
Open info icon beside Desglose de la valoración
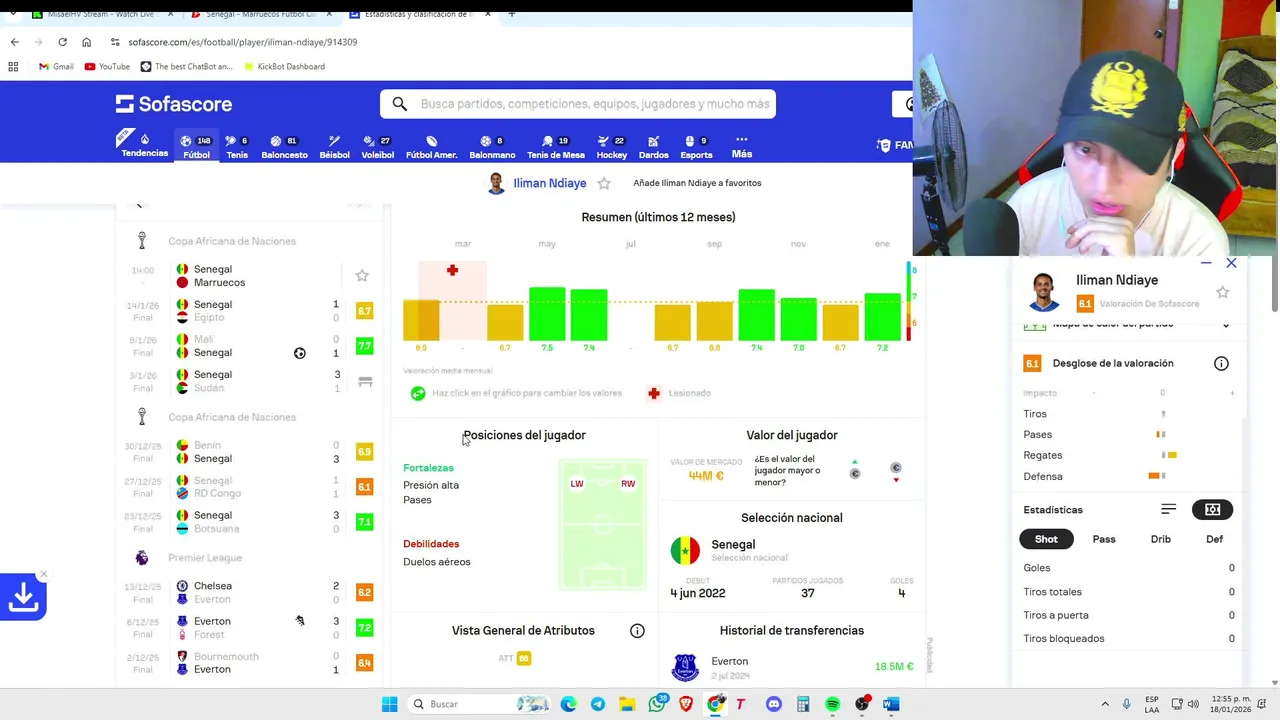(x=1221, y=363)
